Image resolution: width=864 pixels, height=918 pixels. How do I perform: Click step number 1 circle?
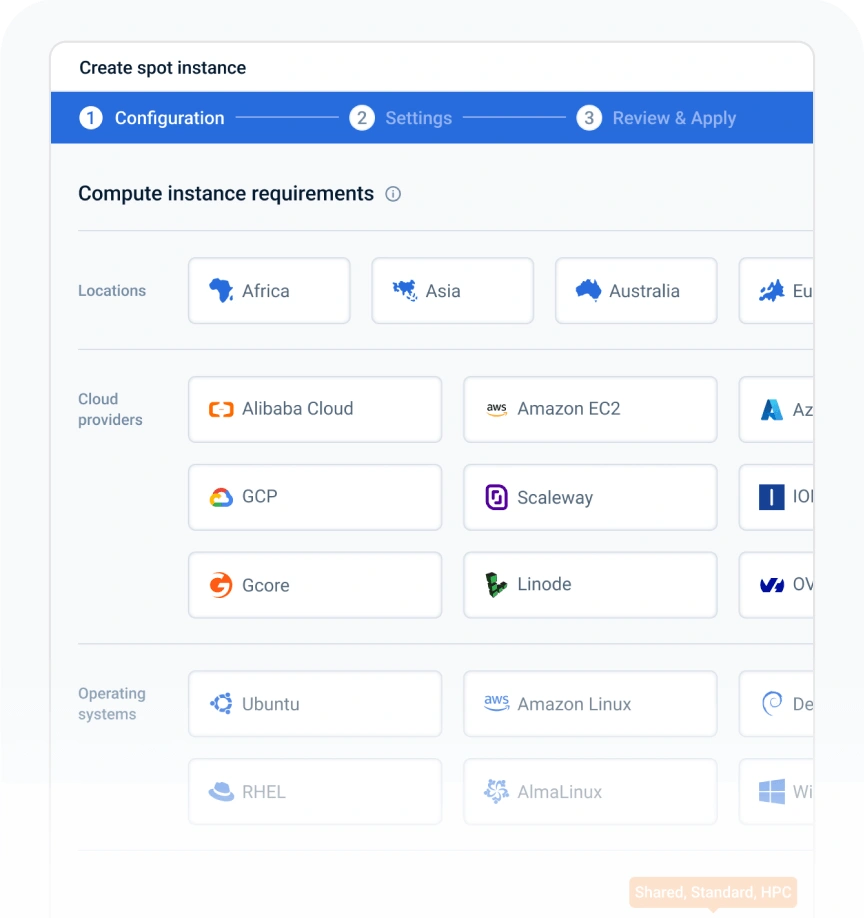click(91, 118)
